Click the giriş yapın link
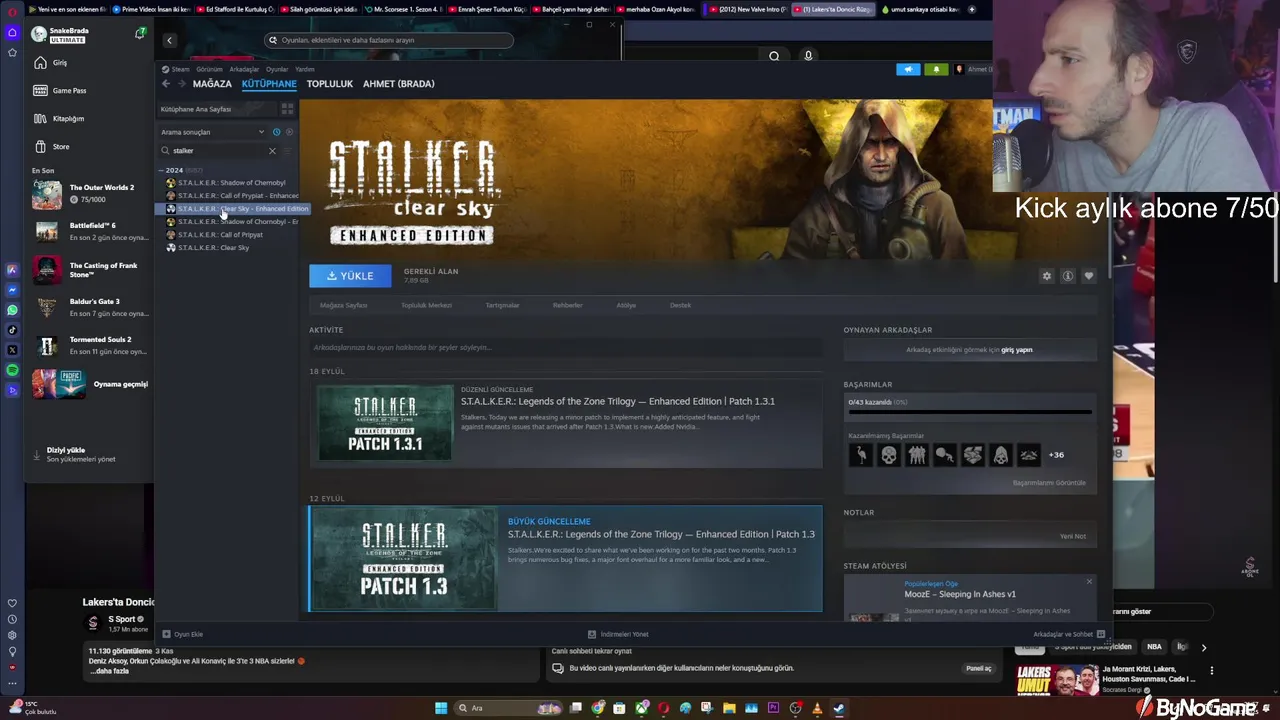The height and width of the screenshot is (720, 1280). pos(1017,350)
